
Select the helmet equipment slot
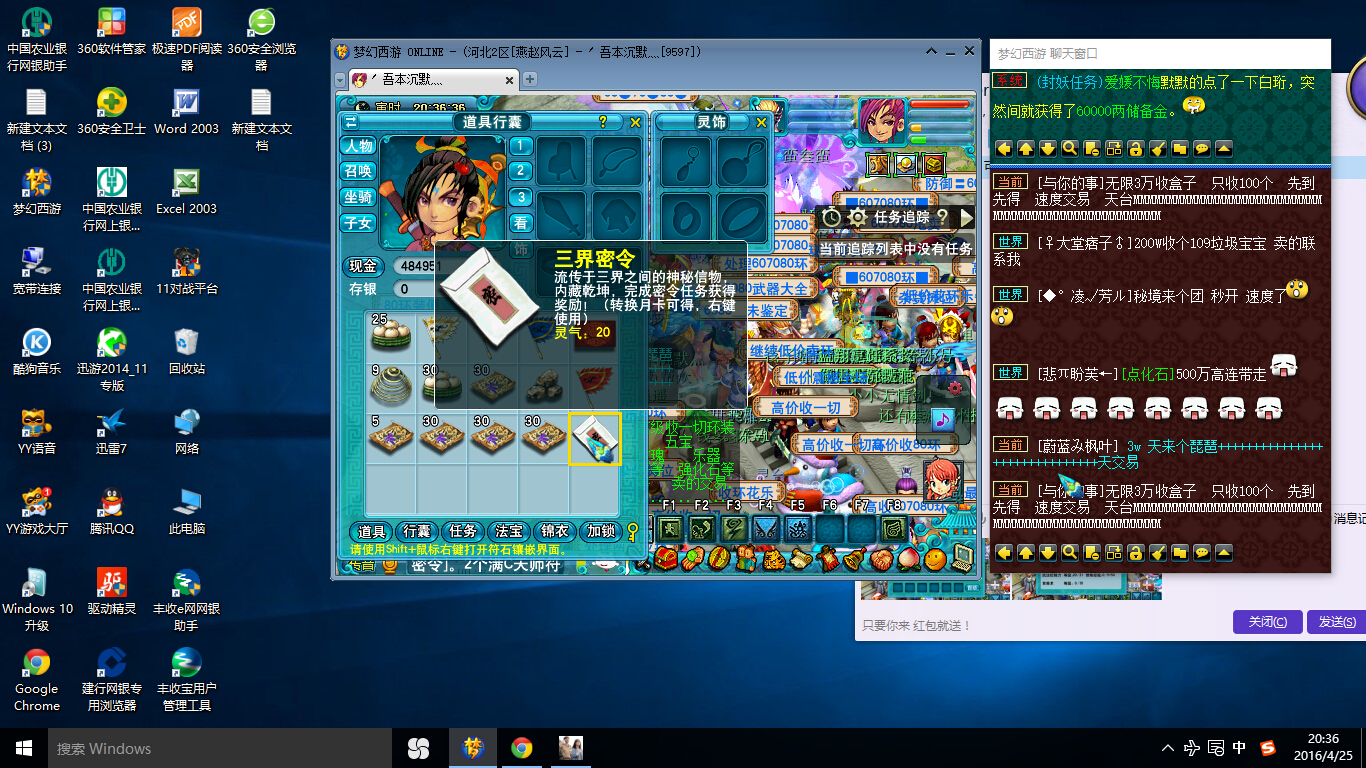click(563, 161)
